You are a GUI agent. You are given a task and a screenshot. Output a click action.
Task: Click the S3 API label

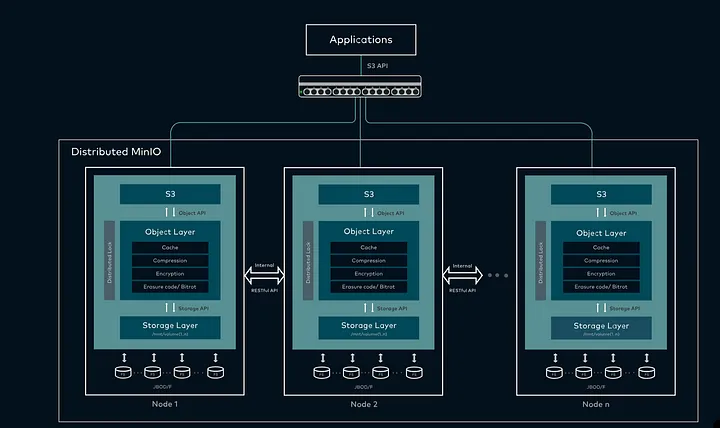(377, 66)
